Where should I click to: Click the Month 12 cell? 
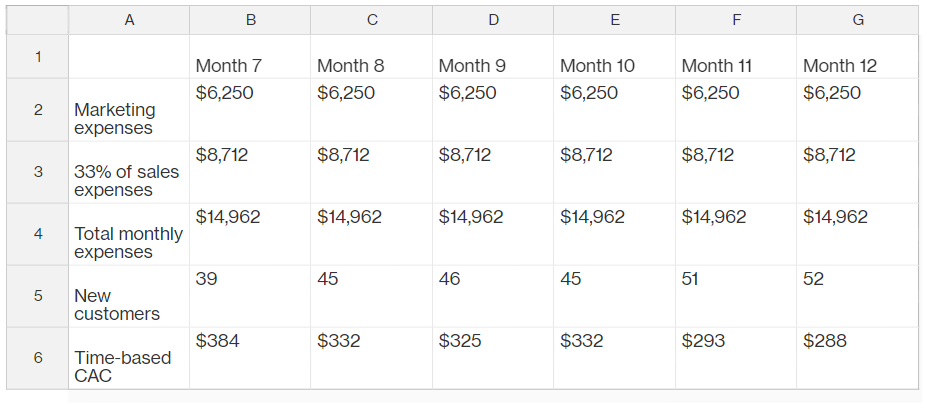click(x=858, y=57)
